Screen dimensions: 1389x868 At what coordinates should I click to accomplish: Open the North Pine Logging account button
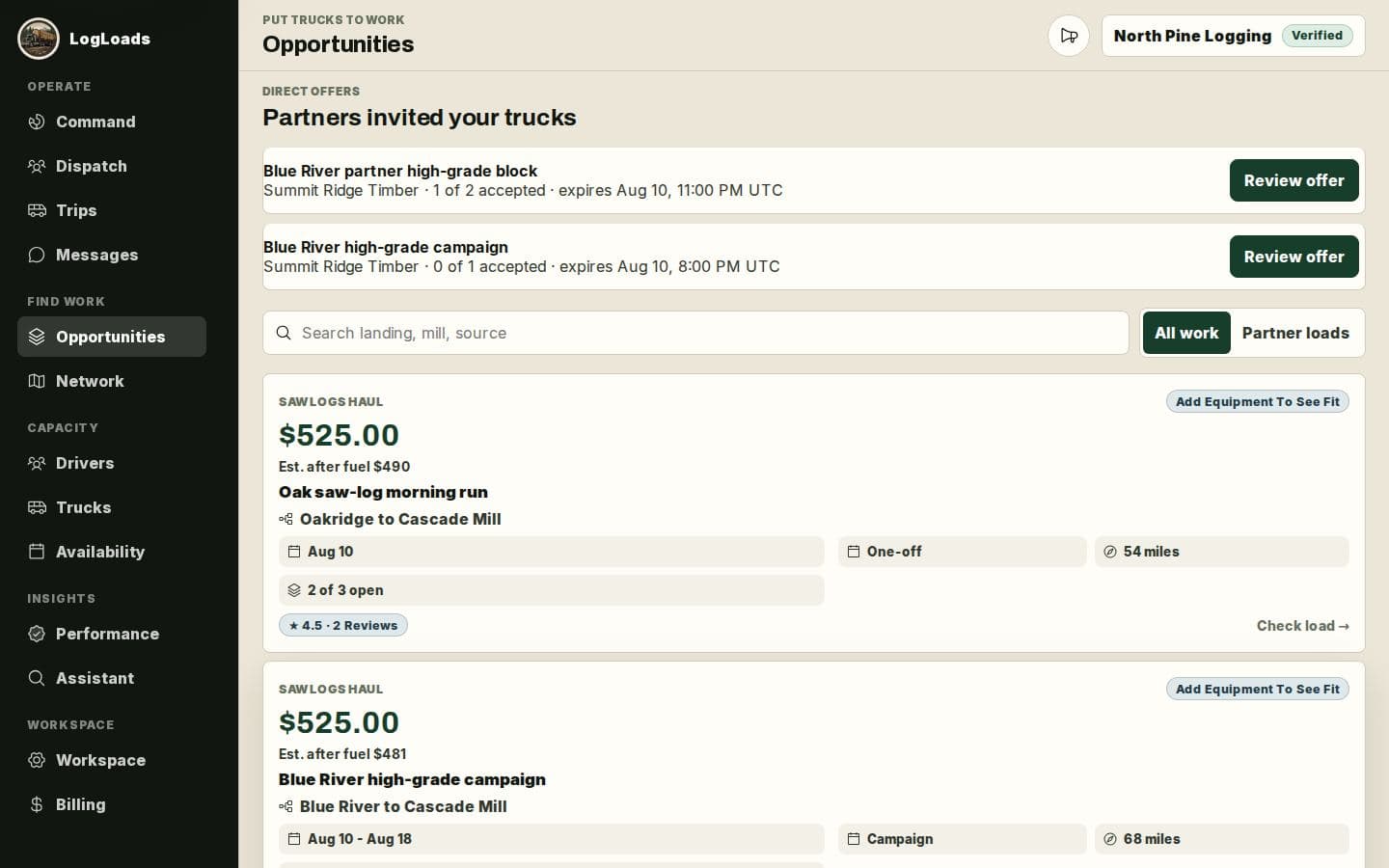(1233, 36)
